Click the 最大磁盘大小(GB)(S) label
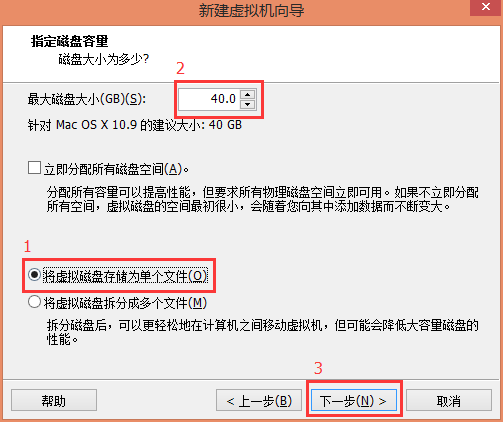The image size is (503, 422). point(87,99)
